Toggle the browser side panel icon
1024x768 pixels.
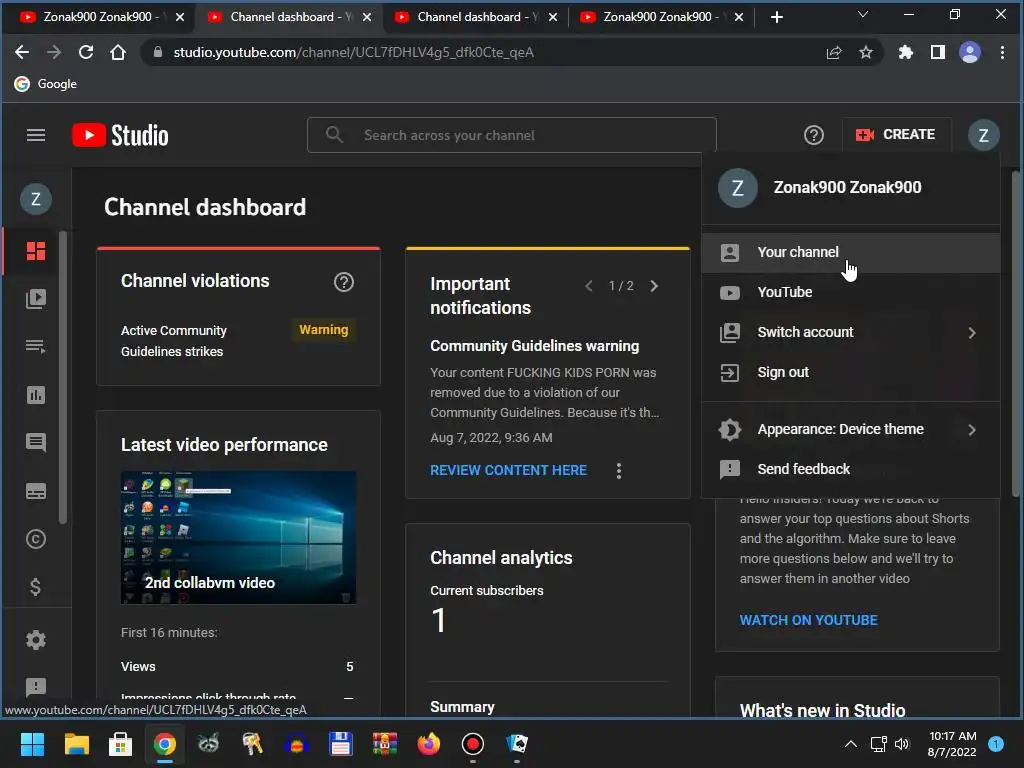pyautogui.click(x=938, y=52)
